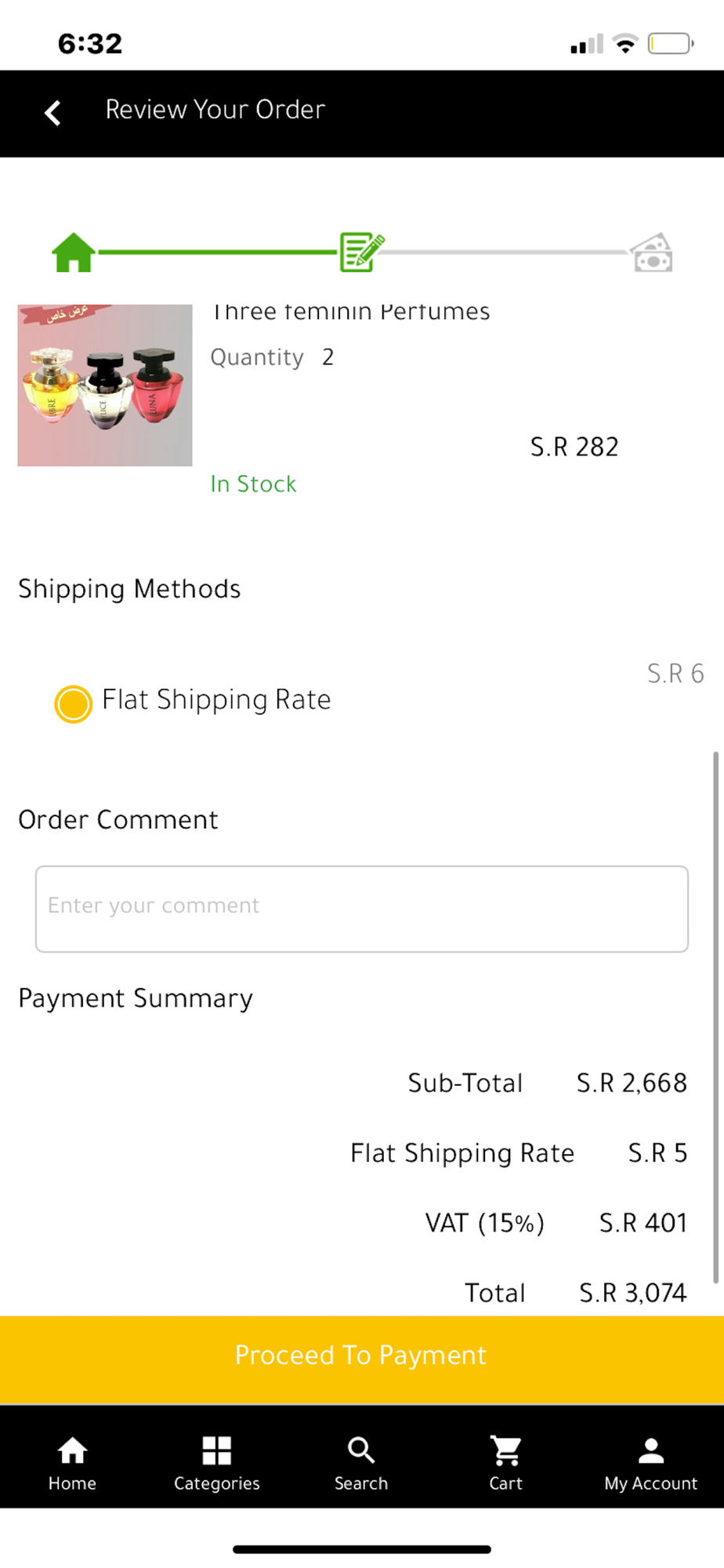Tap the back arrow in the header

52,113
